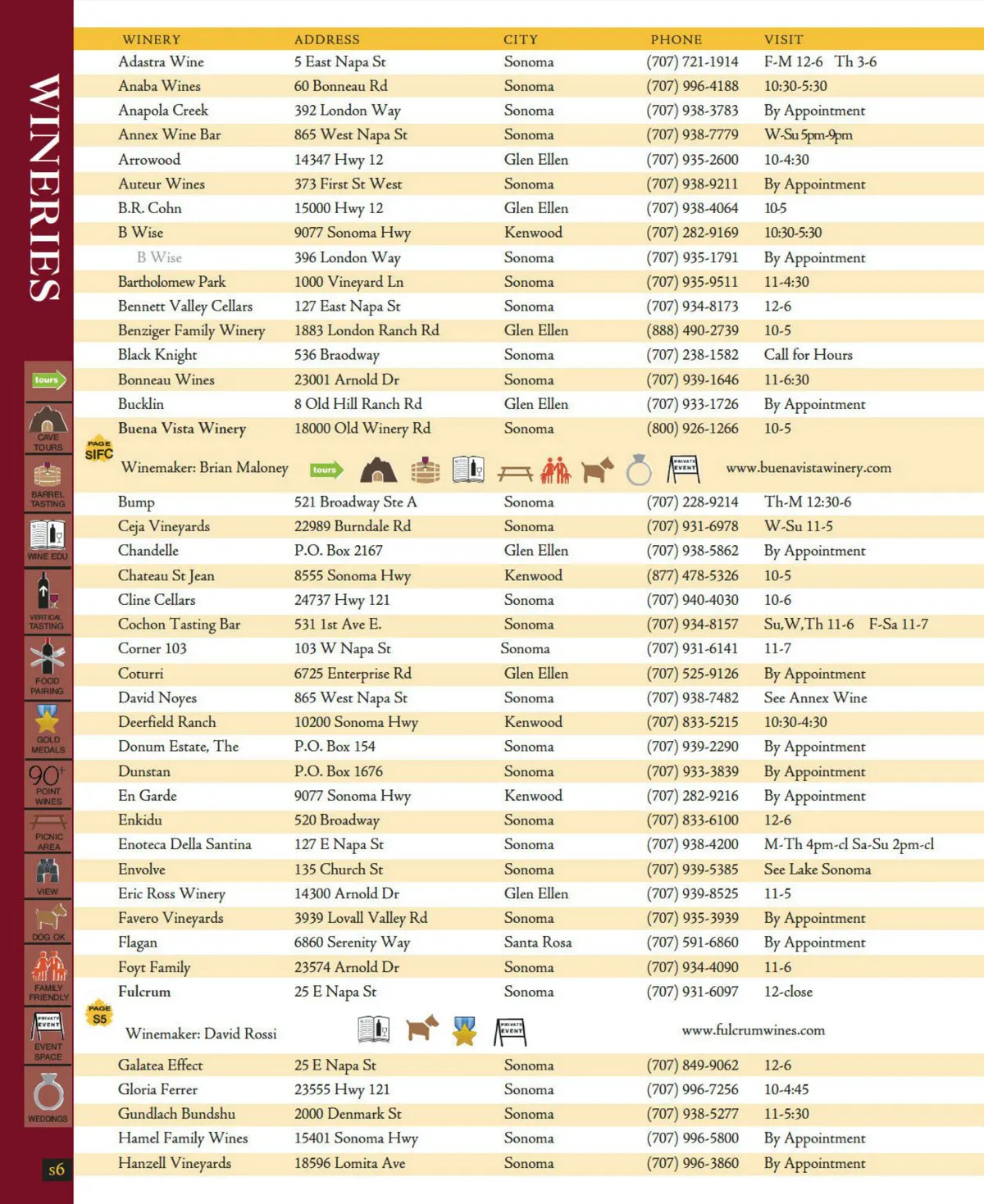This screenshot has width=984, height=1204.
Task: Click the WINERY column header
Action: pos(152,39)
